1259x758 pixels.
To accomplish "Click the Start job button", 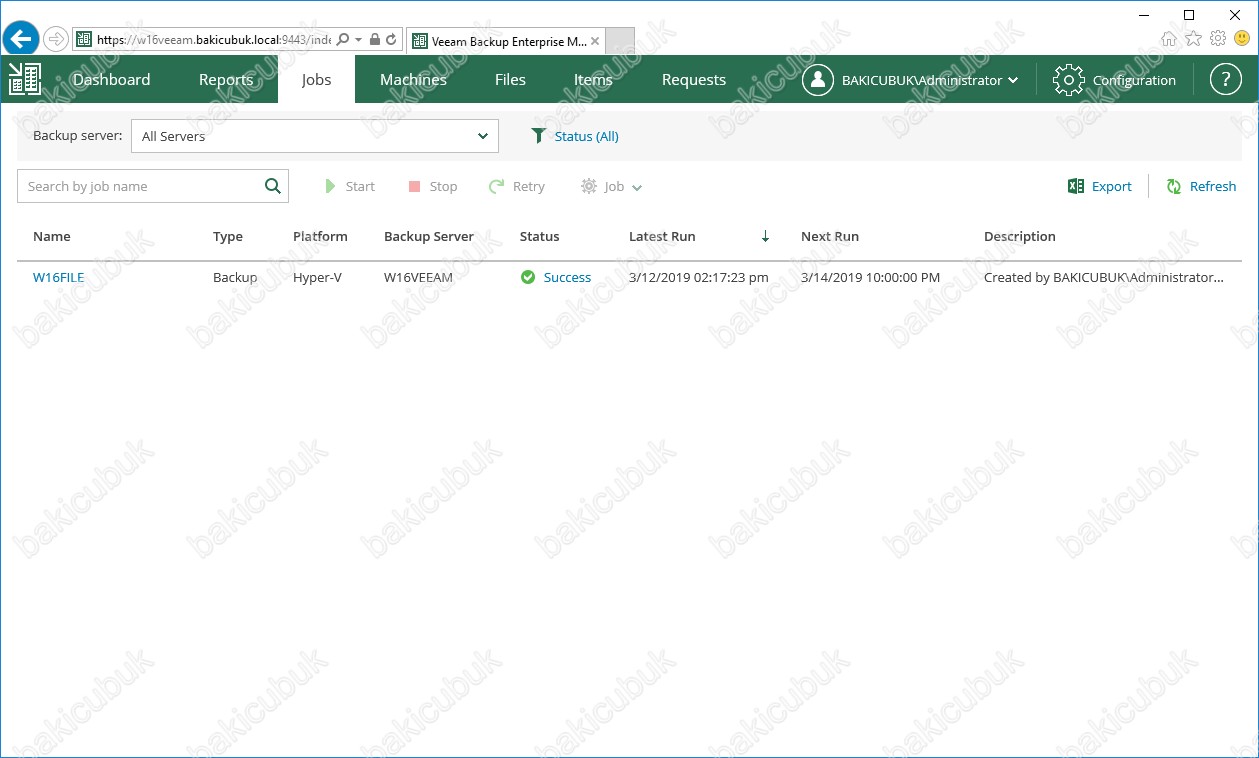I will (x=349, y=186).
